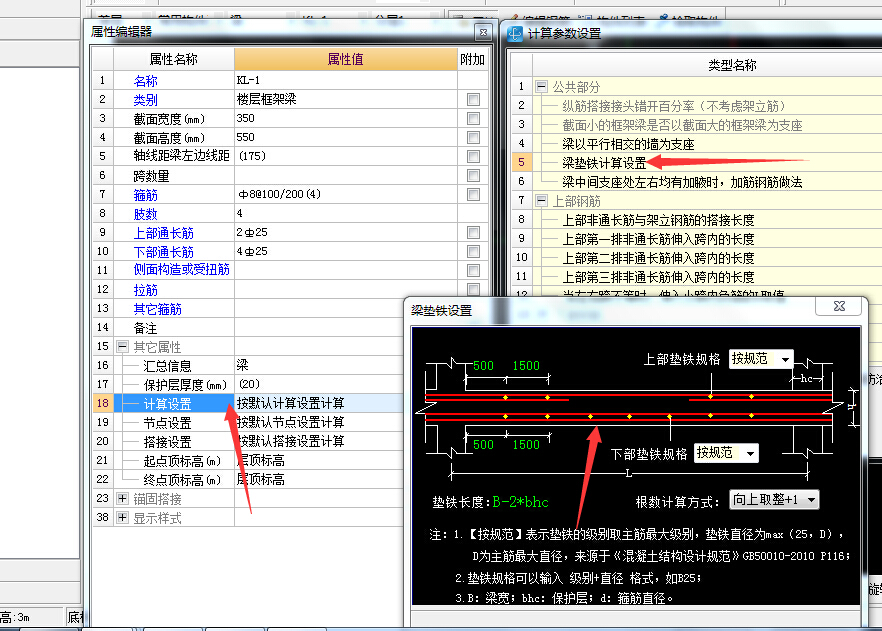Select the 类别 property link
Image resolution: width=882 pixels, height=631 pixels.
point(146,100)
